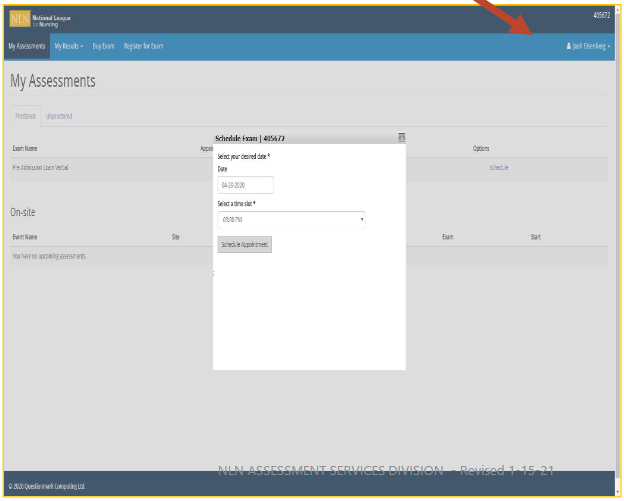This screenshot has height=501, width=624.
Task: Click the Start column header
Action: click(535, 237)
